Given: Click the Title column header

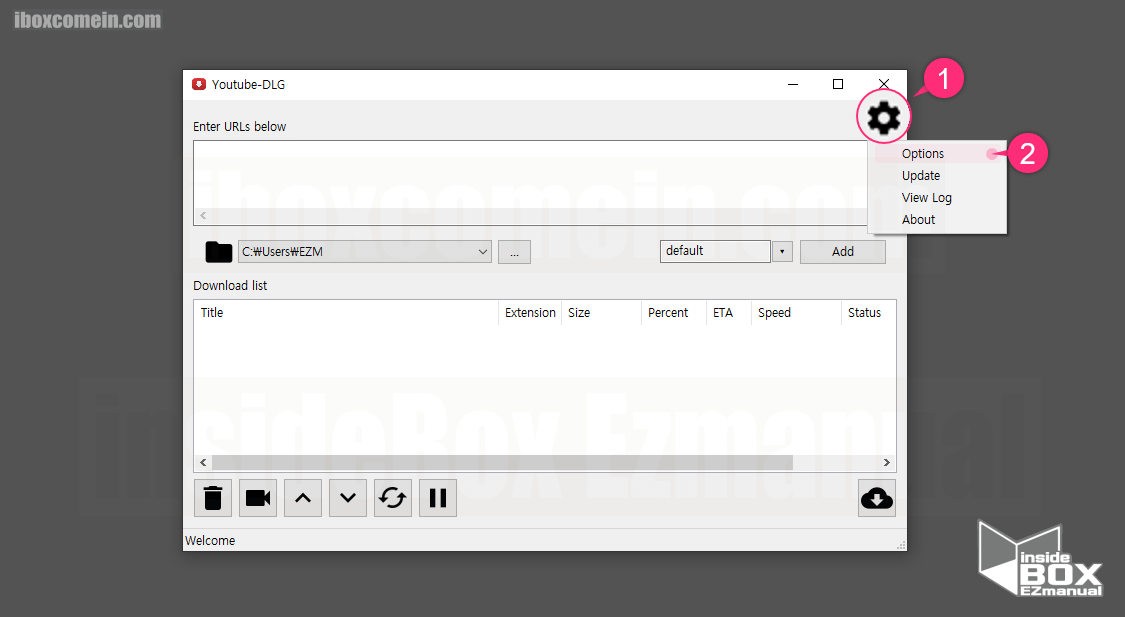Looking at the screenshot, I should [x=212, y=313].
